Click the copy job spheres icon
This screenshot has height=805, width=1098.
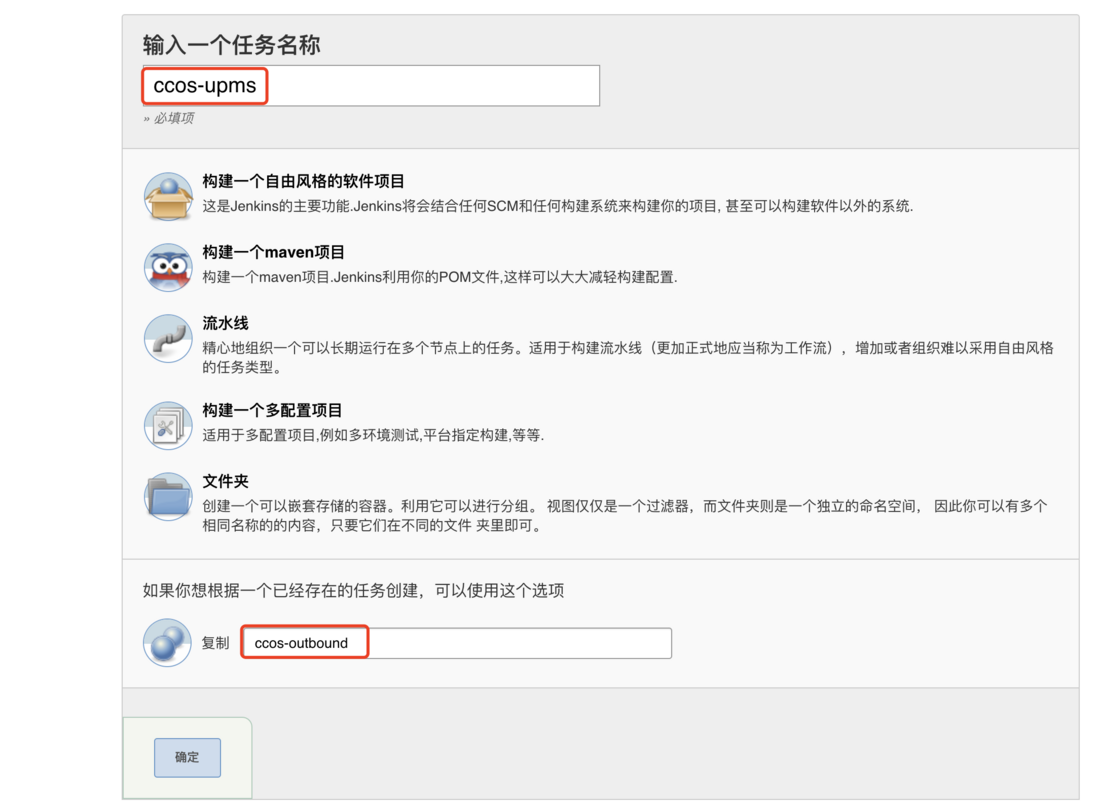pyautogui.click(x=167, y=642)
